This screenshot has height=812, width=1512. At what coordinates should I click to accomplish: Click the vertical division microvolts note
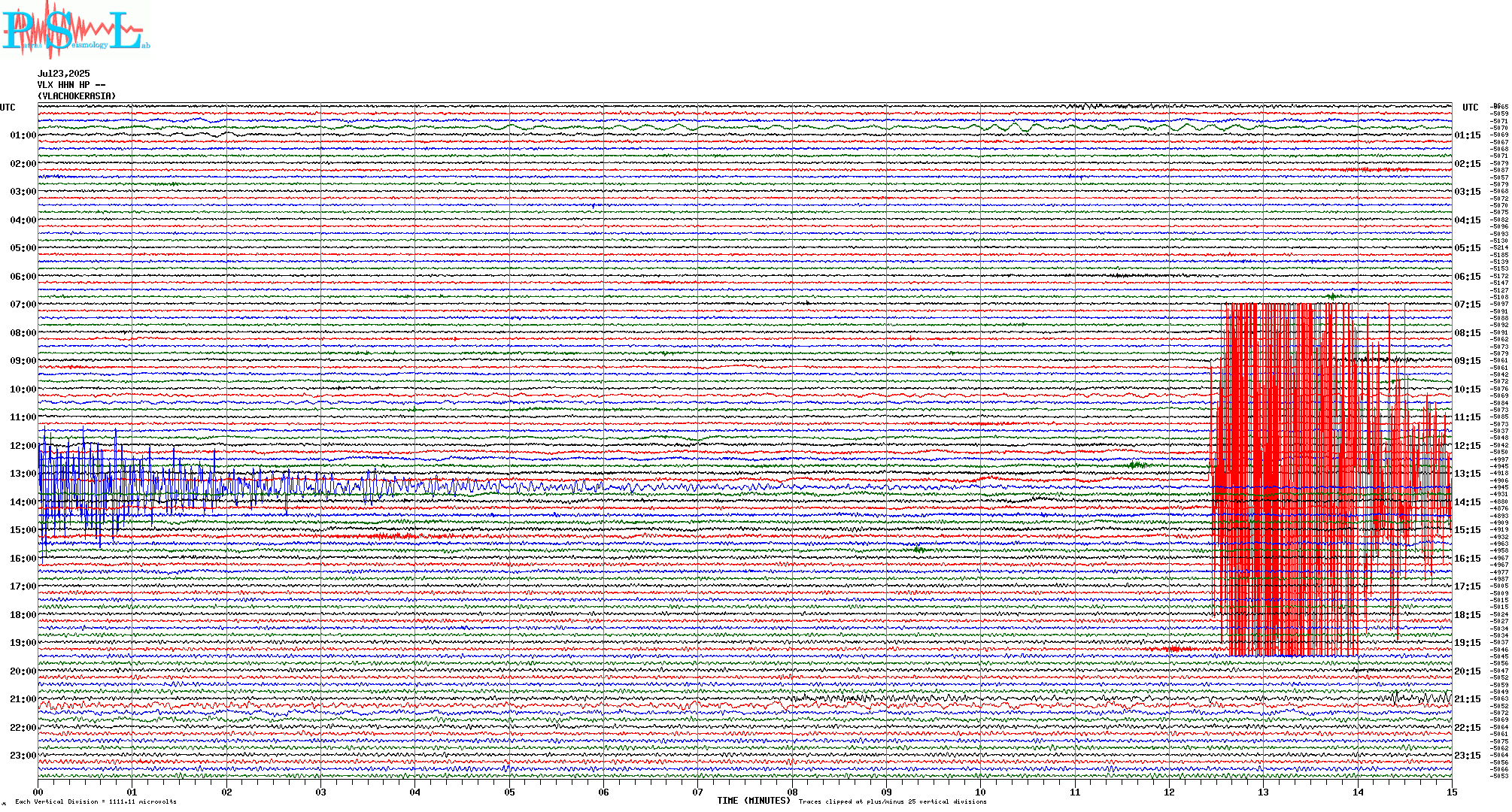click(x=96, y=801)
